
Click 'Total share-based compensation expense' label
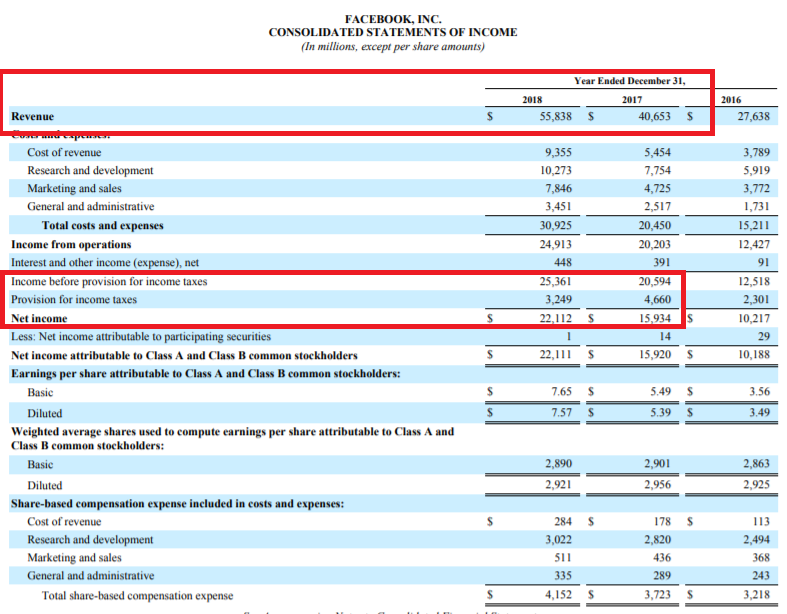tap(138, 596)
